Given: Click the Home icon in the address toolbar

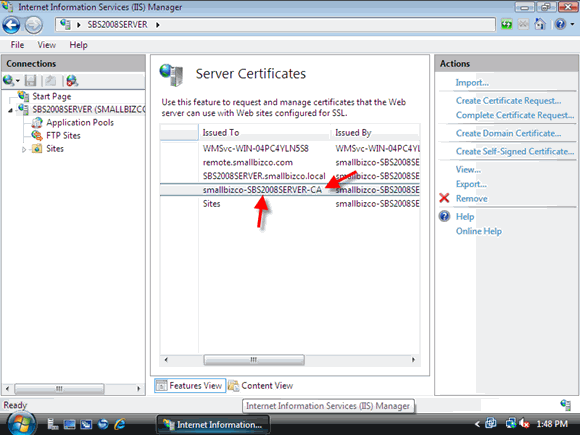Looking at the screenshot, I should pyautogui.click(x=540, y=24).
